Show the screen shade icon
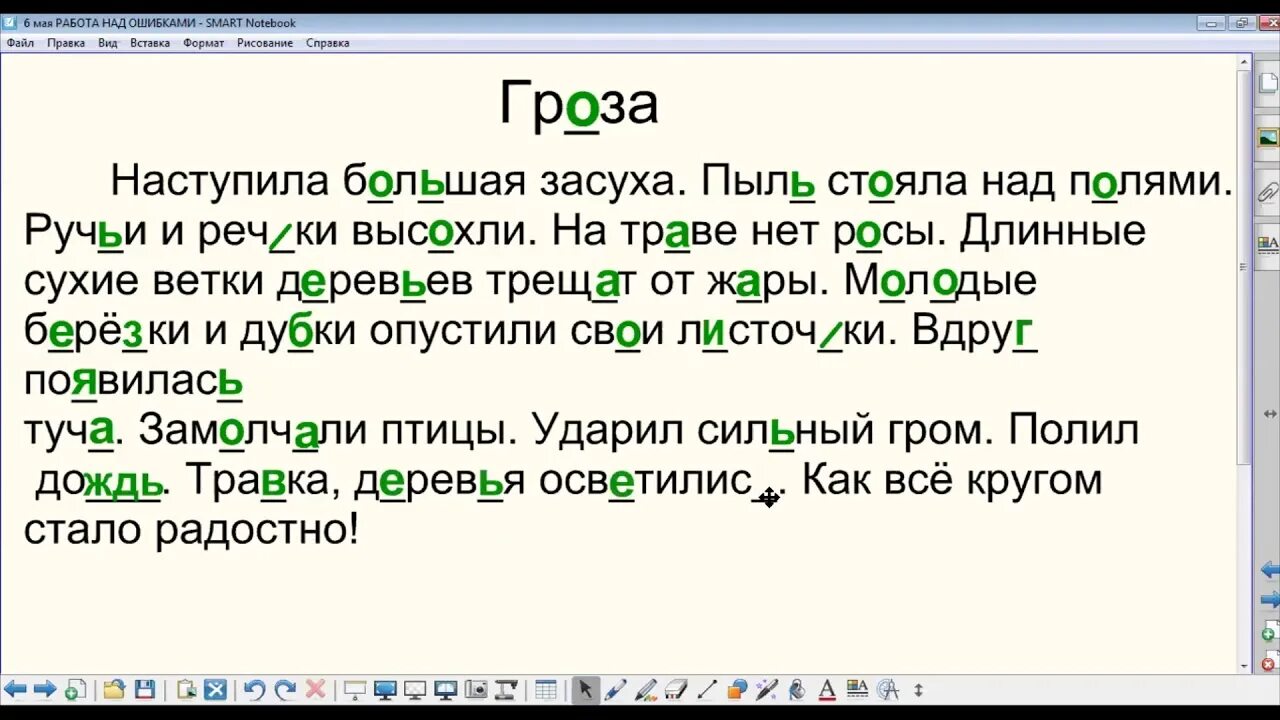This screenshot has width=1280, height=720. pos(354,689)
